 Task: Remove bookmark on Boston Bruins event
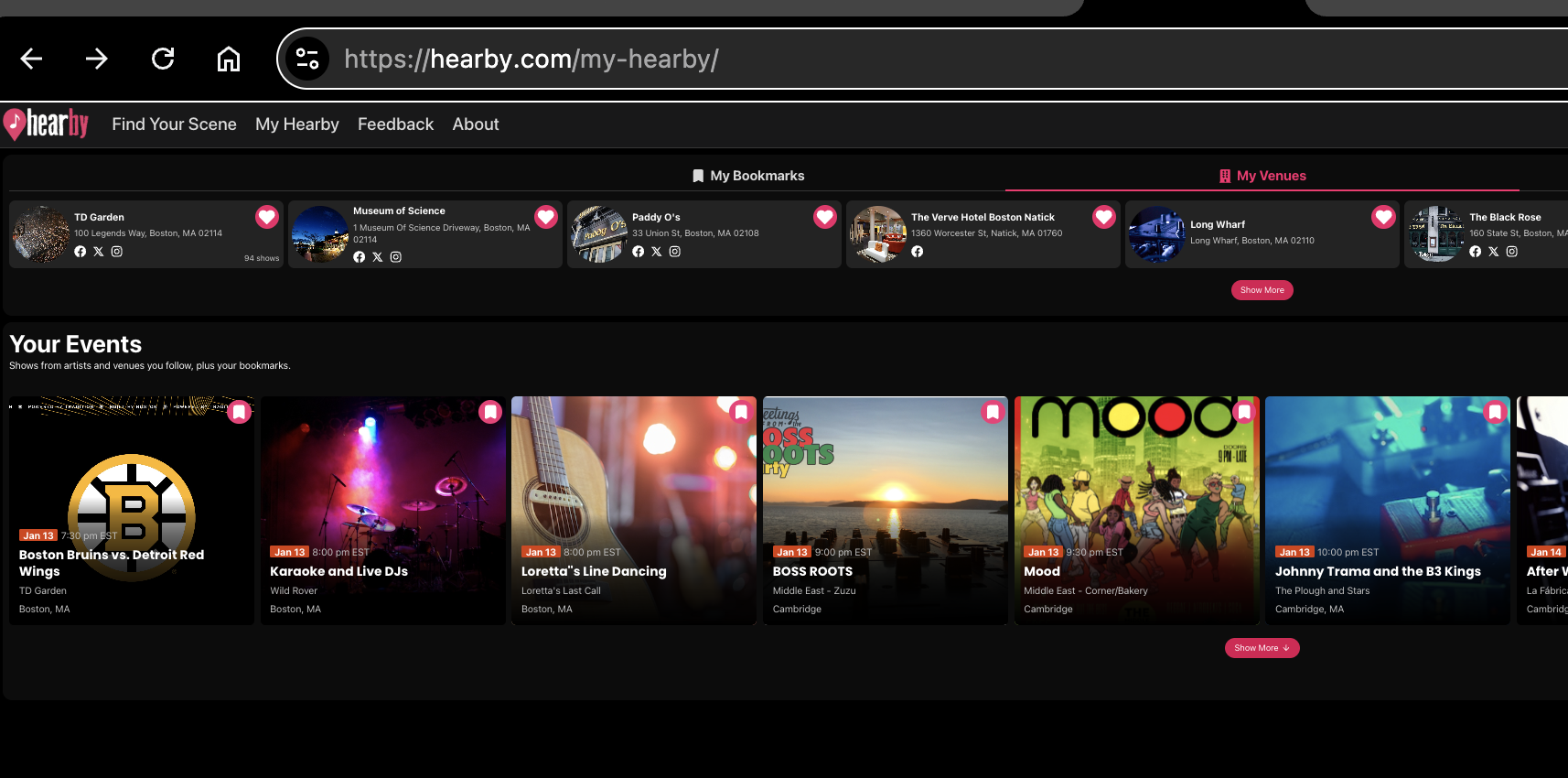pyautogui.click(x=240, y=412)
